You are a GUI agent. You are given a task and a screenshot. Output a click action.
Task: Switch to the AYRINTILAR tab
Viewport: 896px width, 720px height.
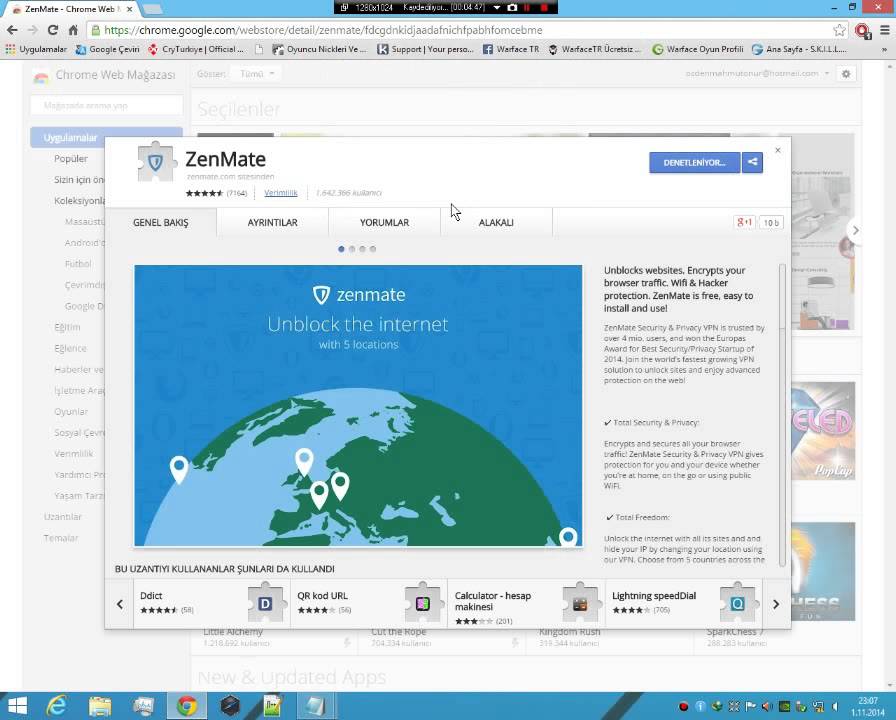pyautogui.click(x=273, y=223)
